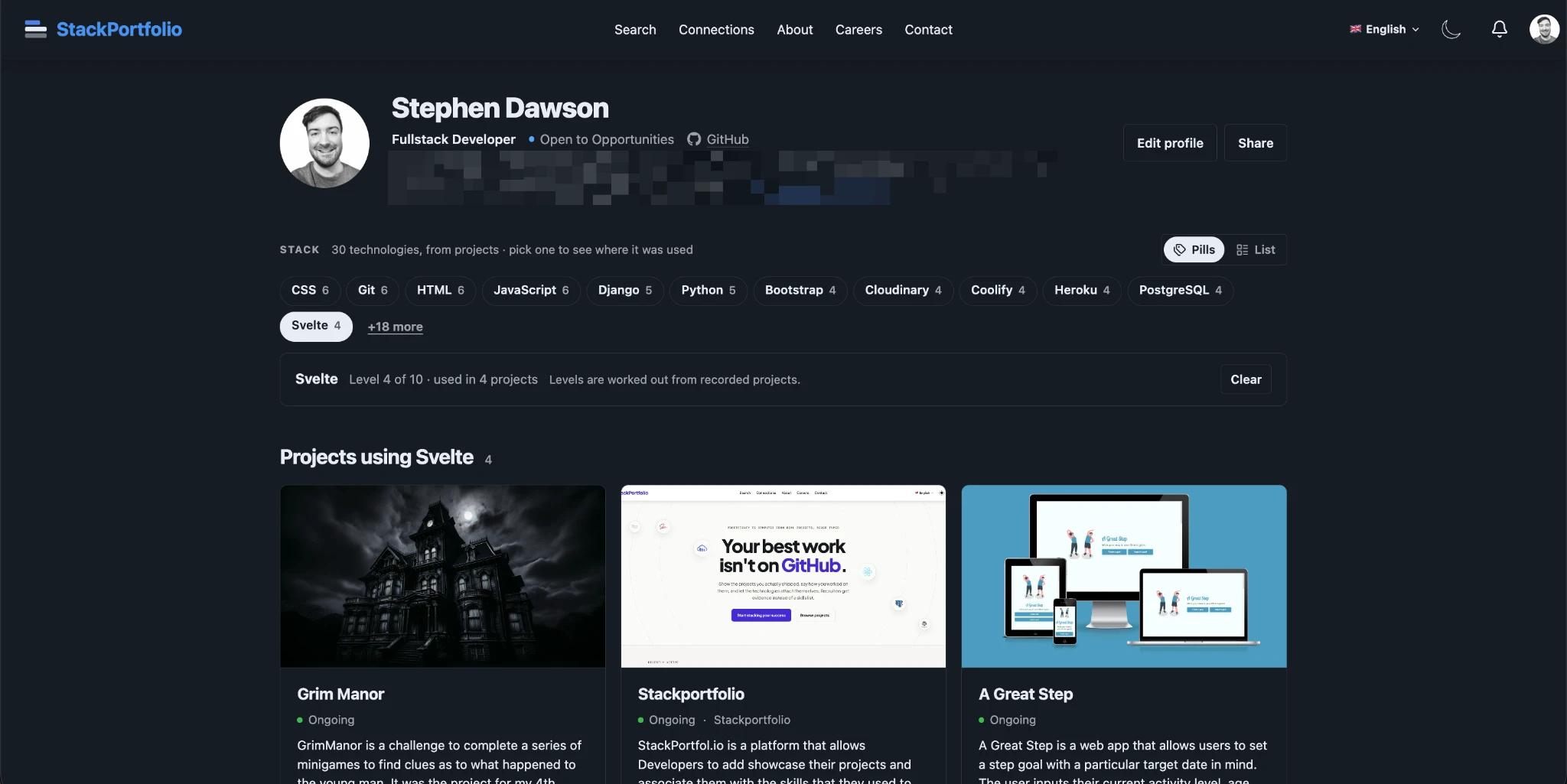
Task: Click the 'Fullstack Developer' role text
Action: (x=454, y=139)
